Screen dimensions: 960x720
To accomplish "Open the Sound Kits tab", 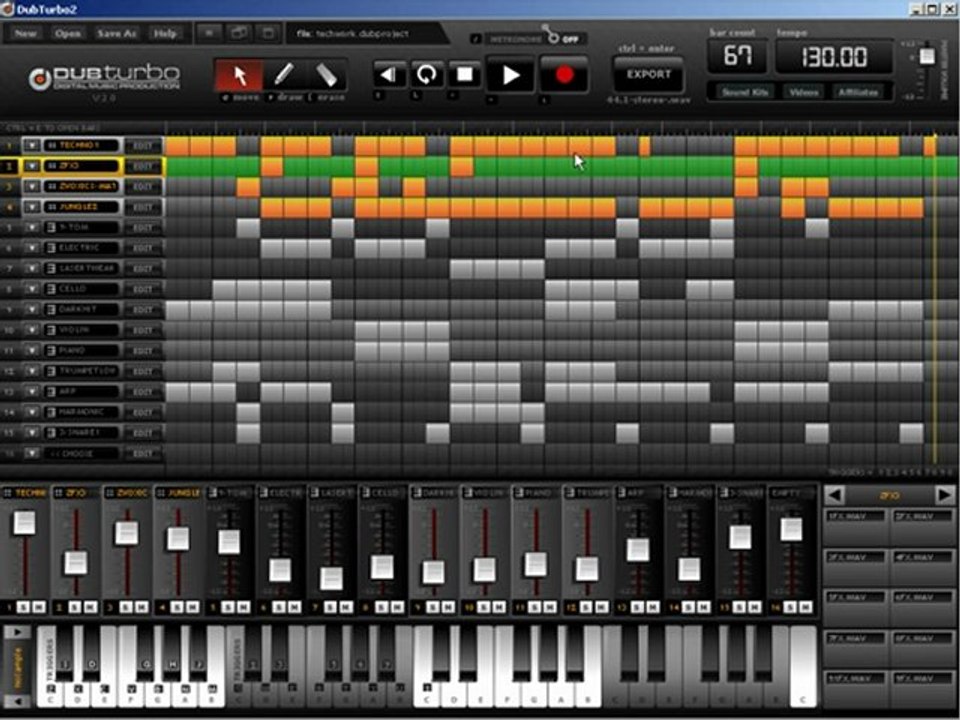I will pos(744,92).
